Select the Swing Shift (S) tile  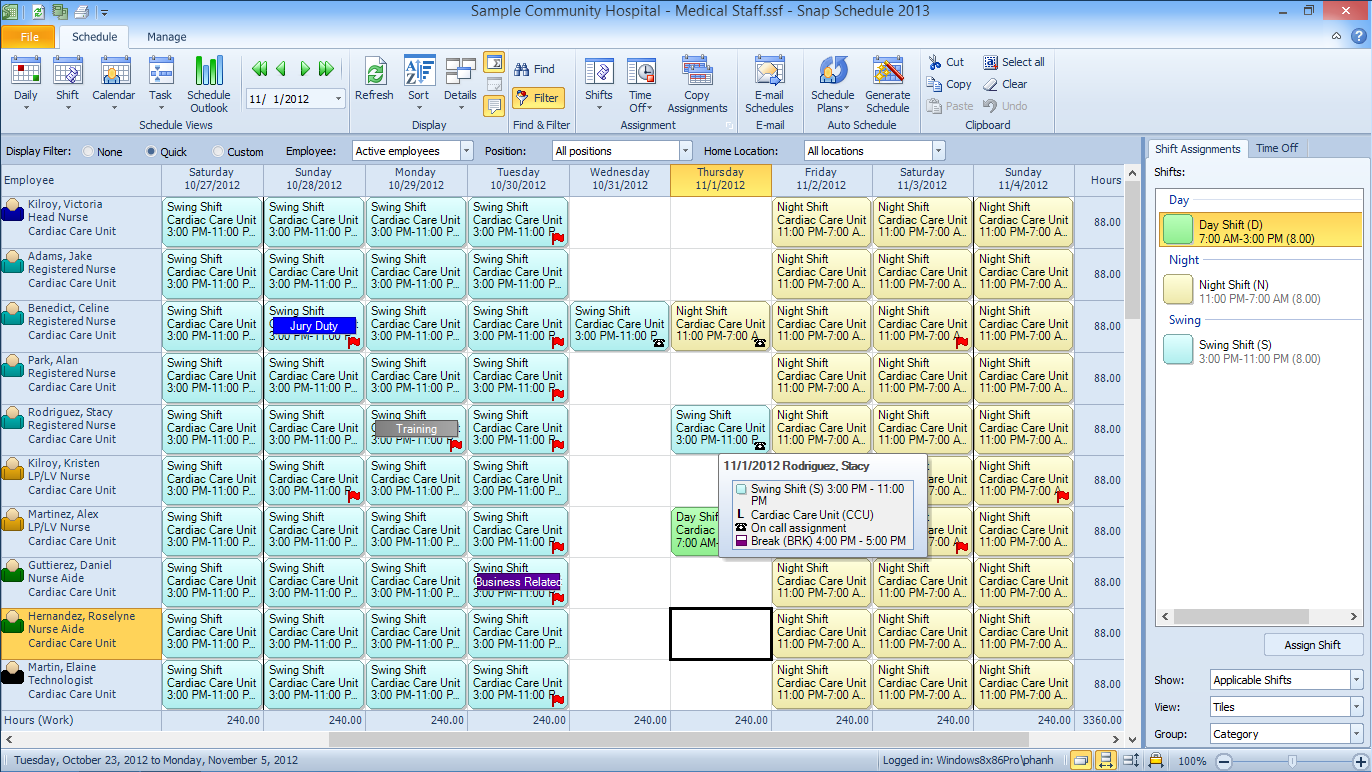(x=1260, y=350)
